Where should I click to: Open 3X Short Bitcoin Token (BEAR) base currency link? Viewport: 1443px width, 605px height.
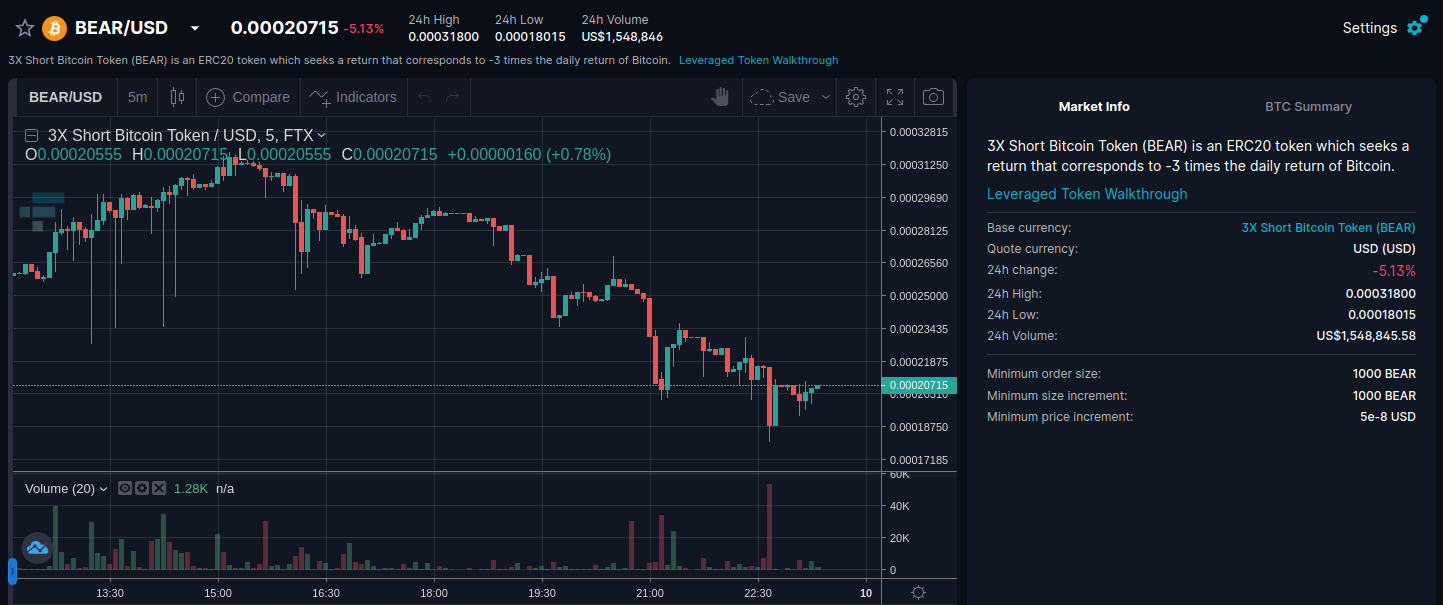tap(1328, 228)
